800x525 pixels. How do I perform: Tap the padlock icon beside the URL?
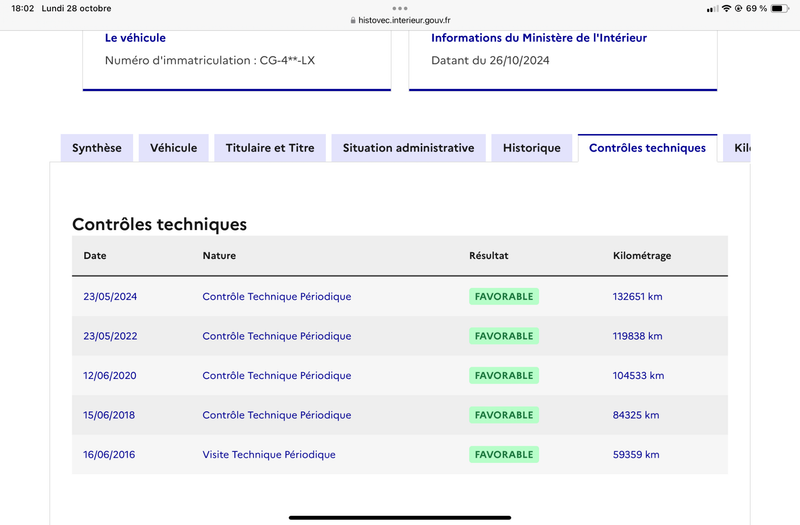[353, 20]
